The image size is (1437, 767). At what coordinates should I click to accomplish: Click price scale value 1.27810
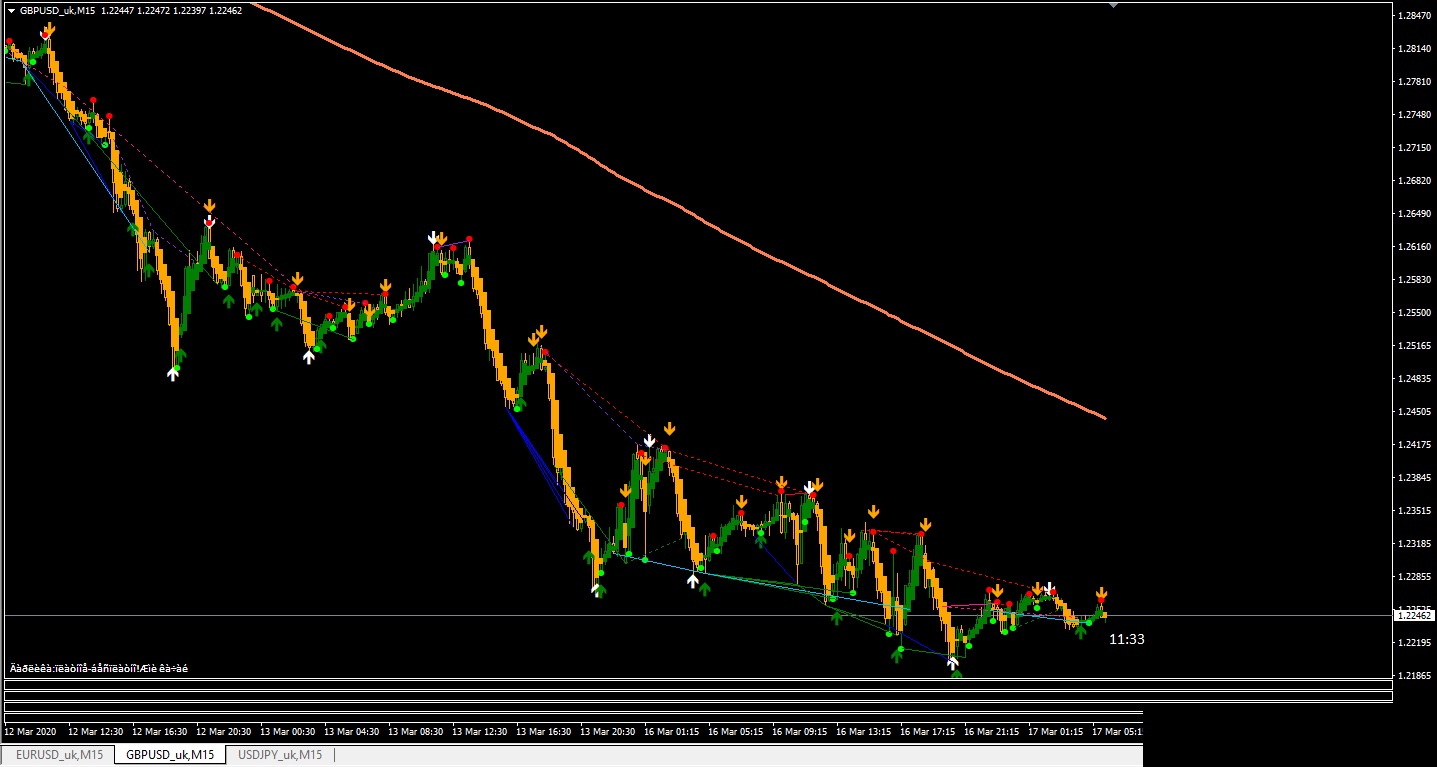click(1414, 82)
